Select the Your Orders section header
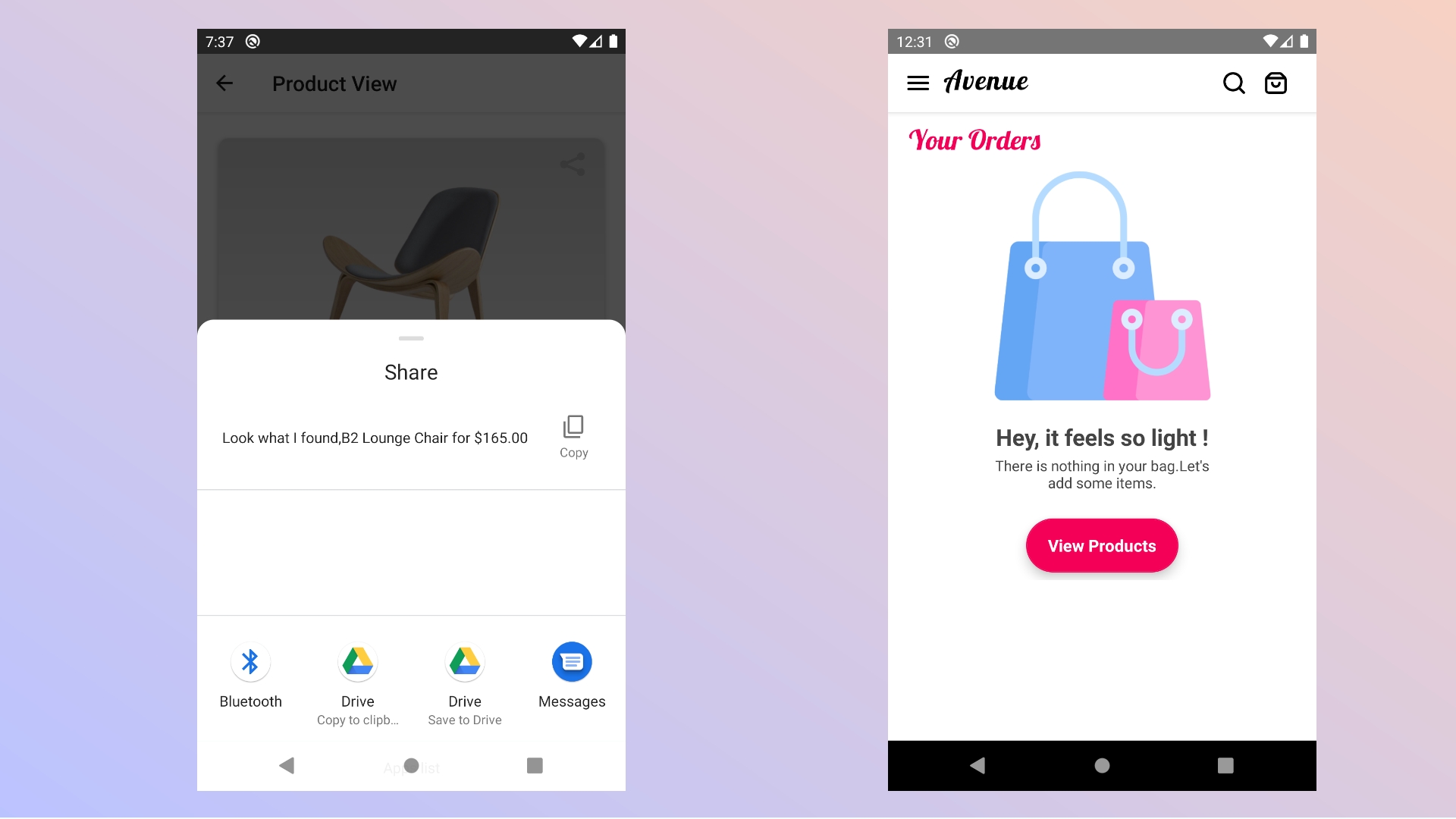This screenshot has height=819, width=1456. (975, 140)
